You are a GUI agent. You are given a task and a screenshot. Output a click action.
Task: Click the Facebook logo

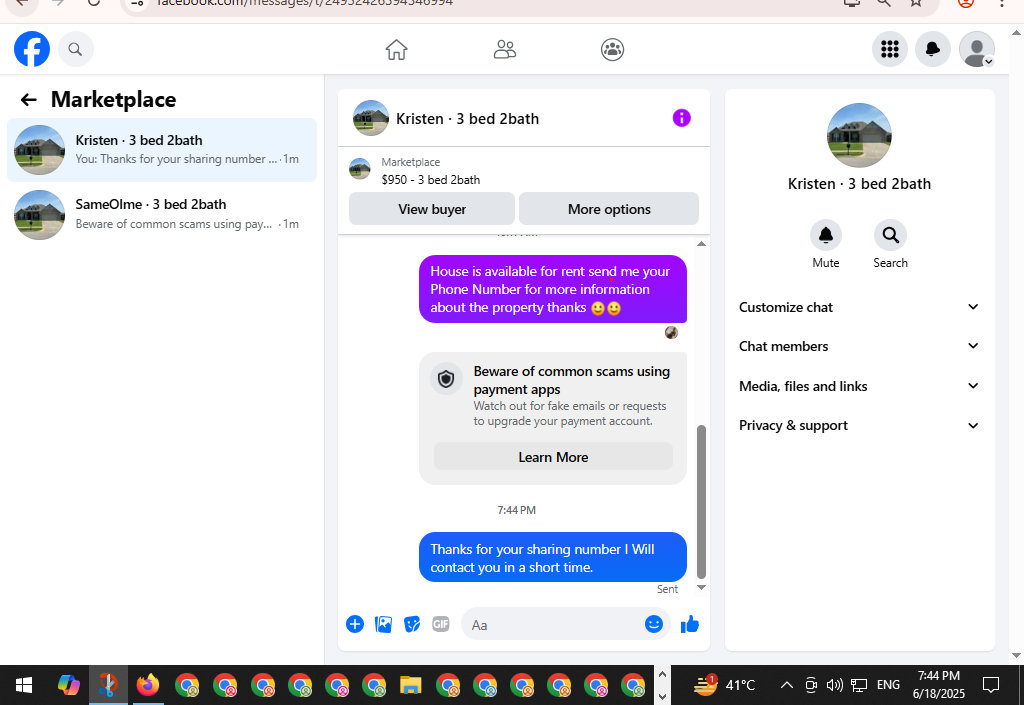pyautogui.click(x=32, y=49)
